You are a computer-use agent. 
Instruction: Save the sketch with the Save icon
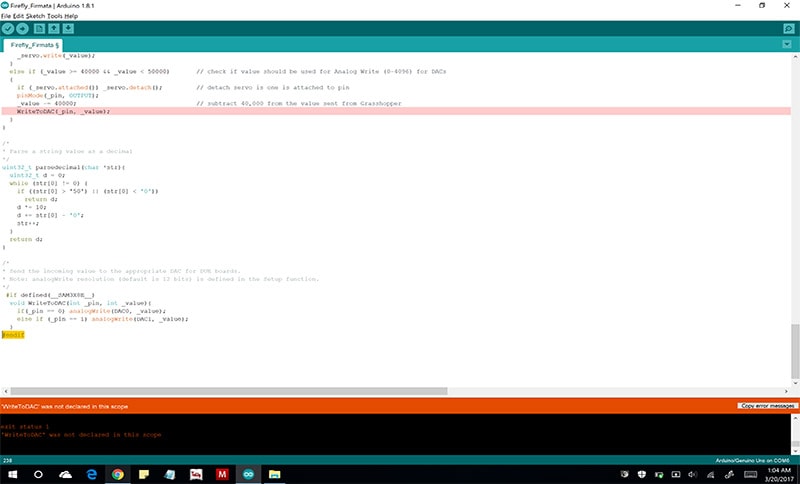click(x=68, y=29)
